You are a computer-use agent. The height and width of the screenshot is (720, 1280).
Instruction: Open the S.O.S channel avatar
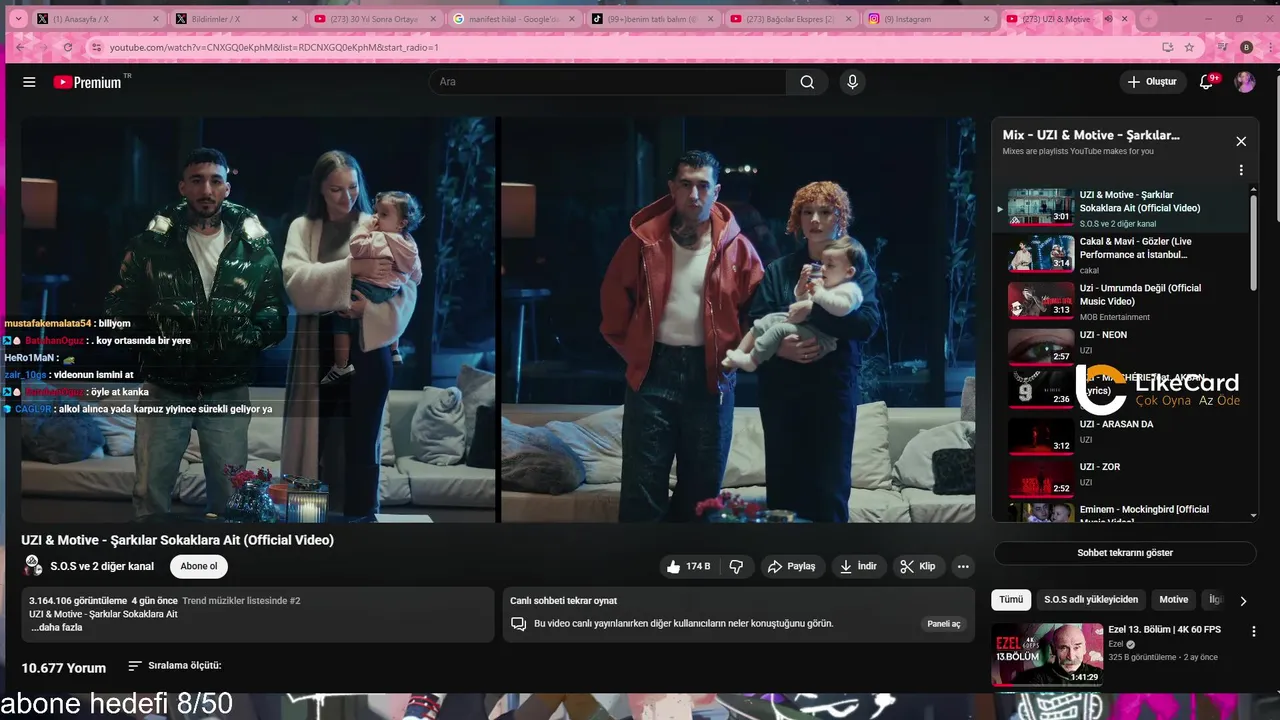click(32, 565)
